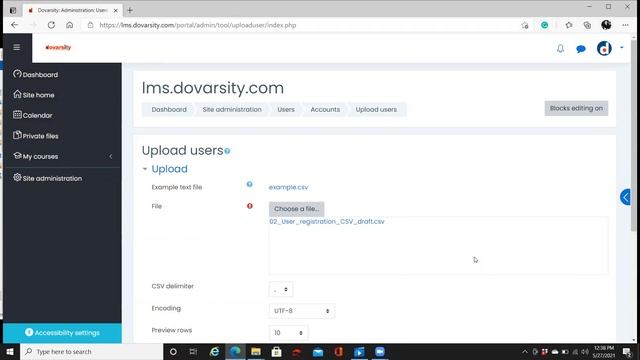Download example.csv link
Viewport: 640px width, 360px height.
click(288, 187)
